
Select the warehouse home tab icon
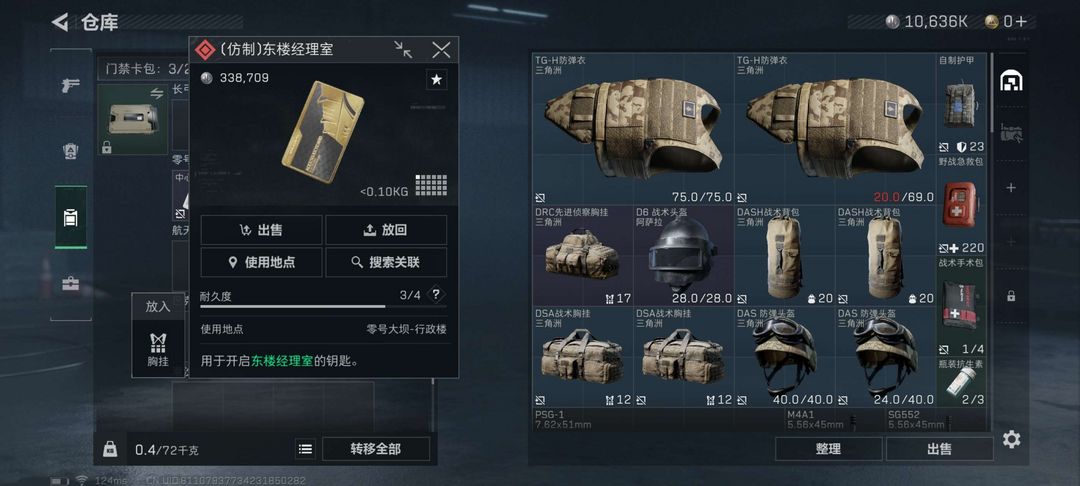[1010, 81]
